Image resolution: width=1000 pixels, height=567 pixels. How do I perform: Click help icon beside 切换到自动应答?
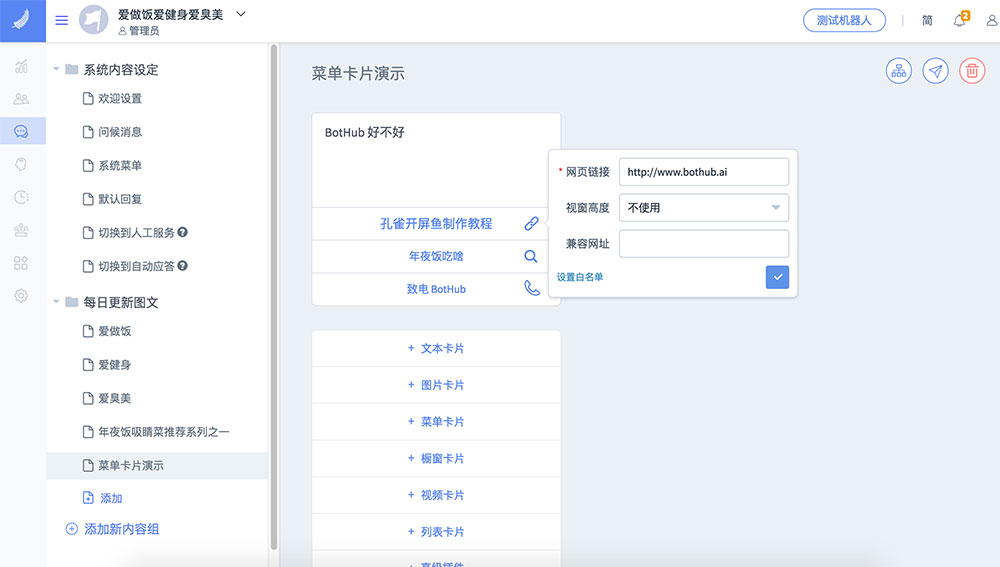tap(182, 265)
